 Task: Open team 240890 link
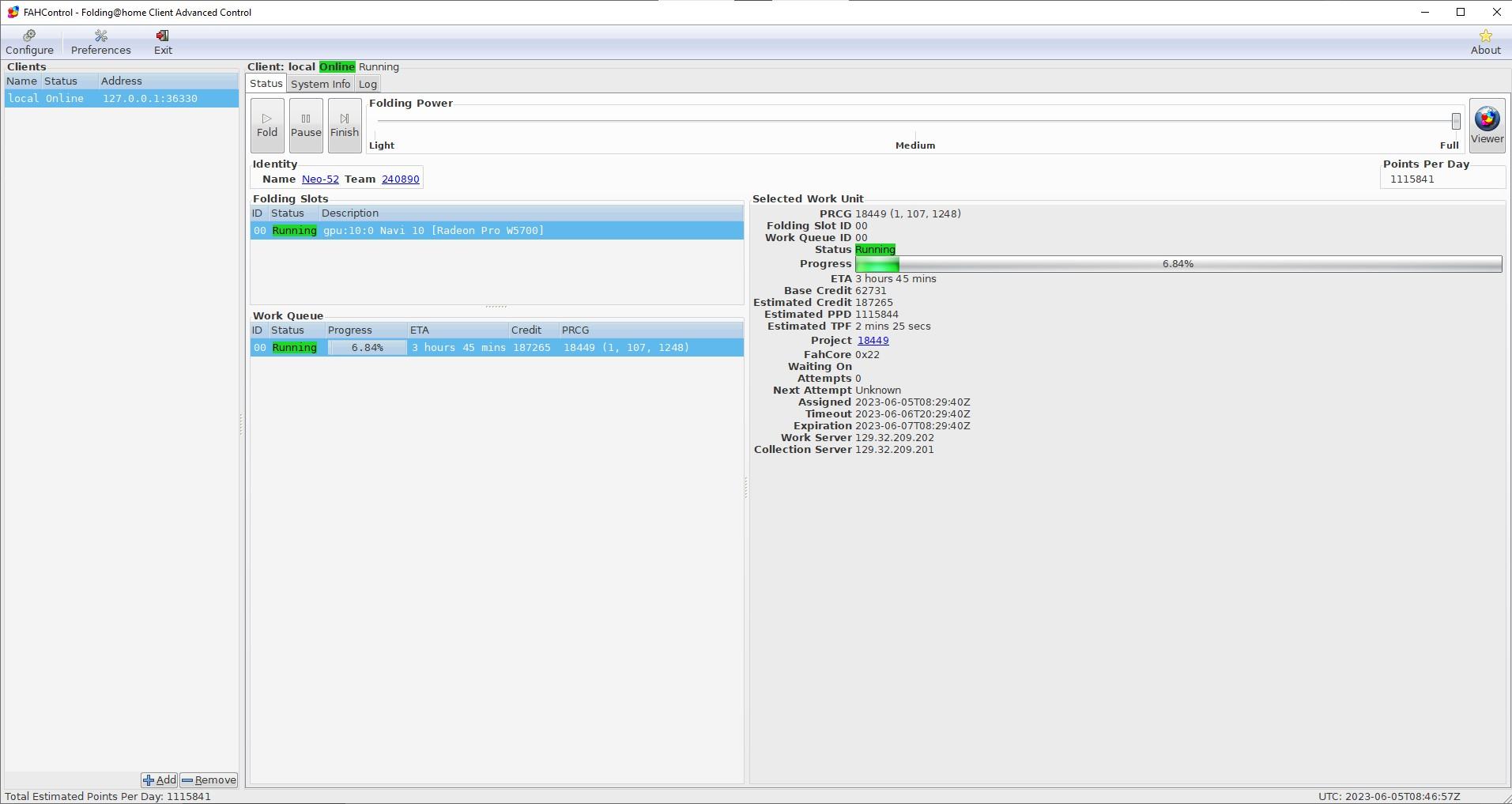(401, 179)
